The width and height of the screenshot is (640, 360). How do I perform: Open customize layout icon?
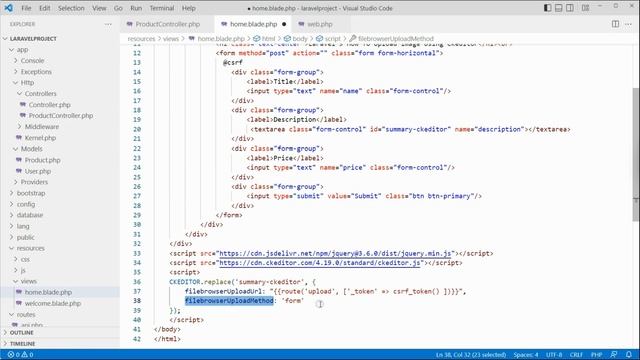585,8
